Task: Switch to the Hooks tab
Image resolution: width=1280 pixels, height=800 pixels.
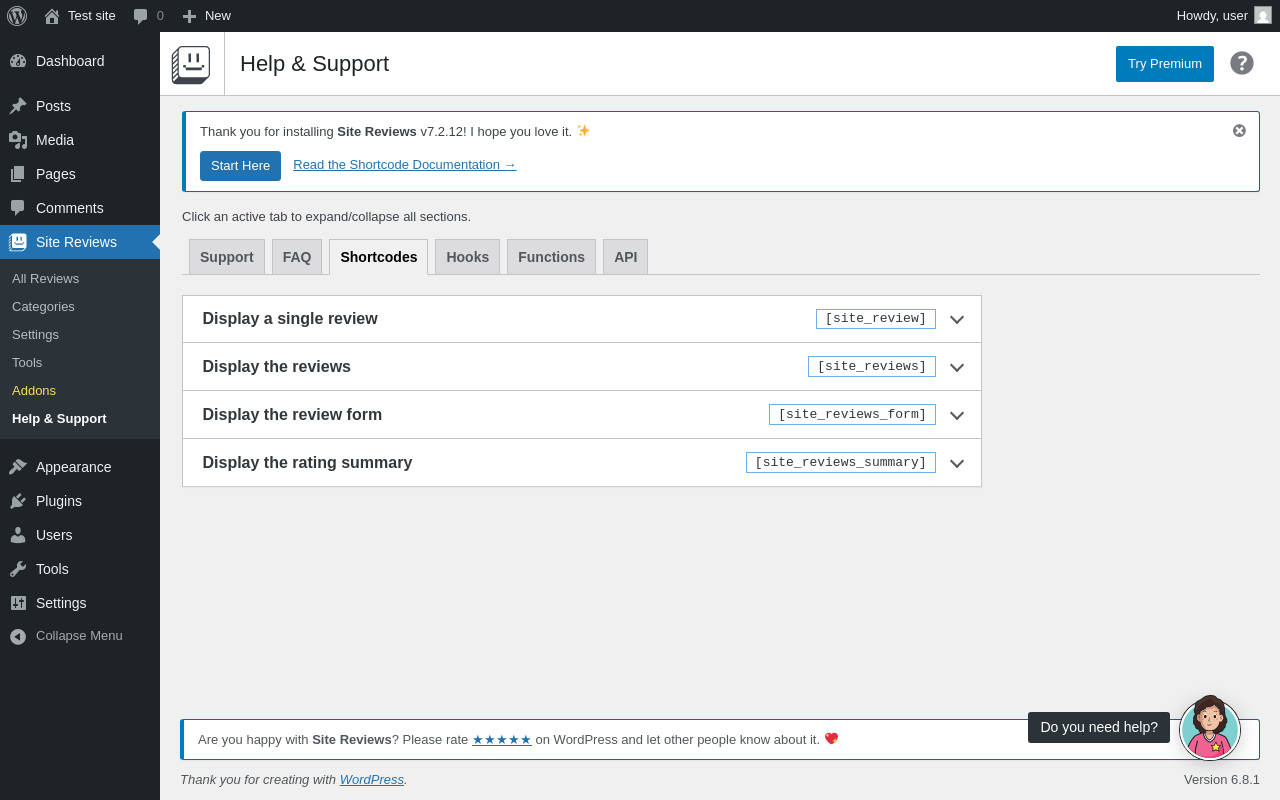Action: point(468,257)
